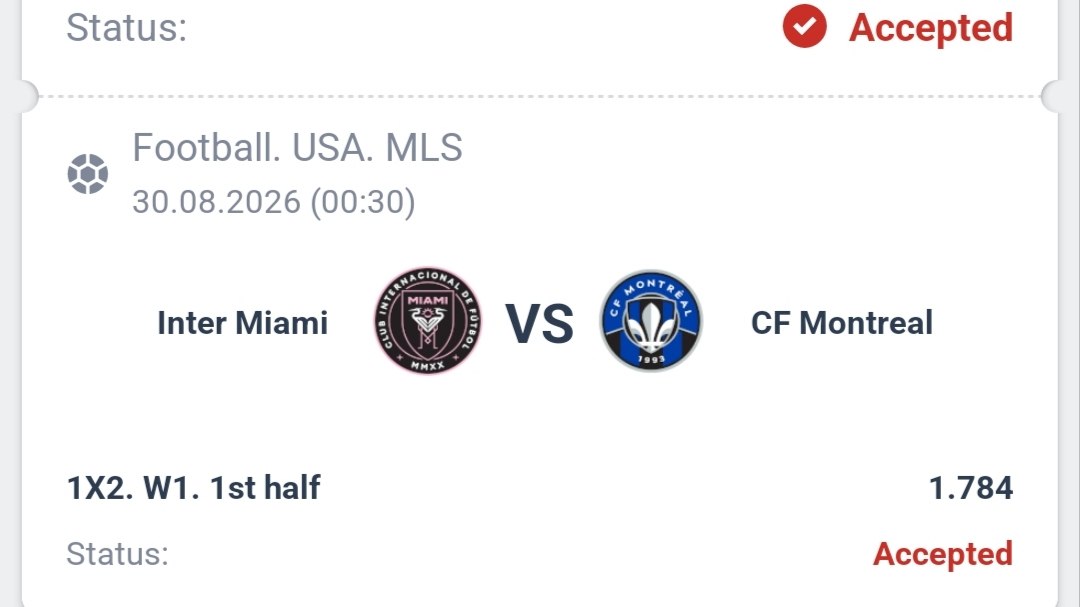Click the 1.784 odds value

click(x=970, y=488)
